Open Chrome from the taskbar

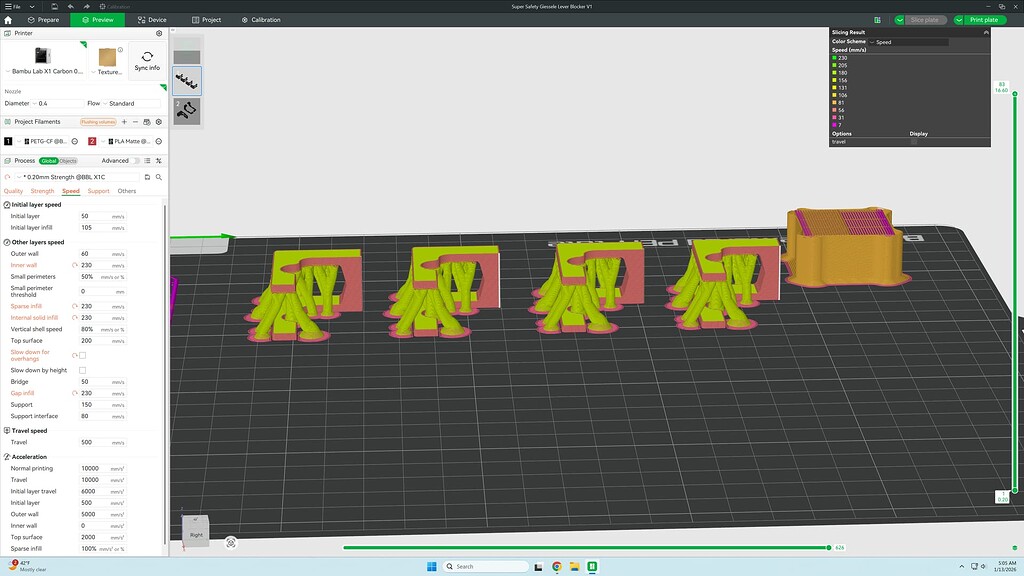click(x=556, y=566)
